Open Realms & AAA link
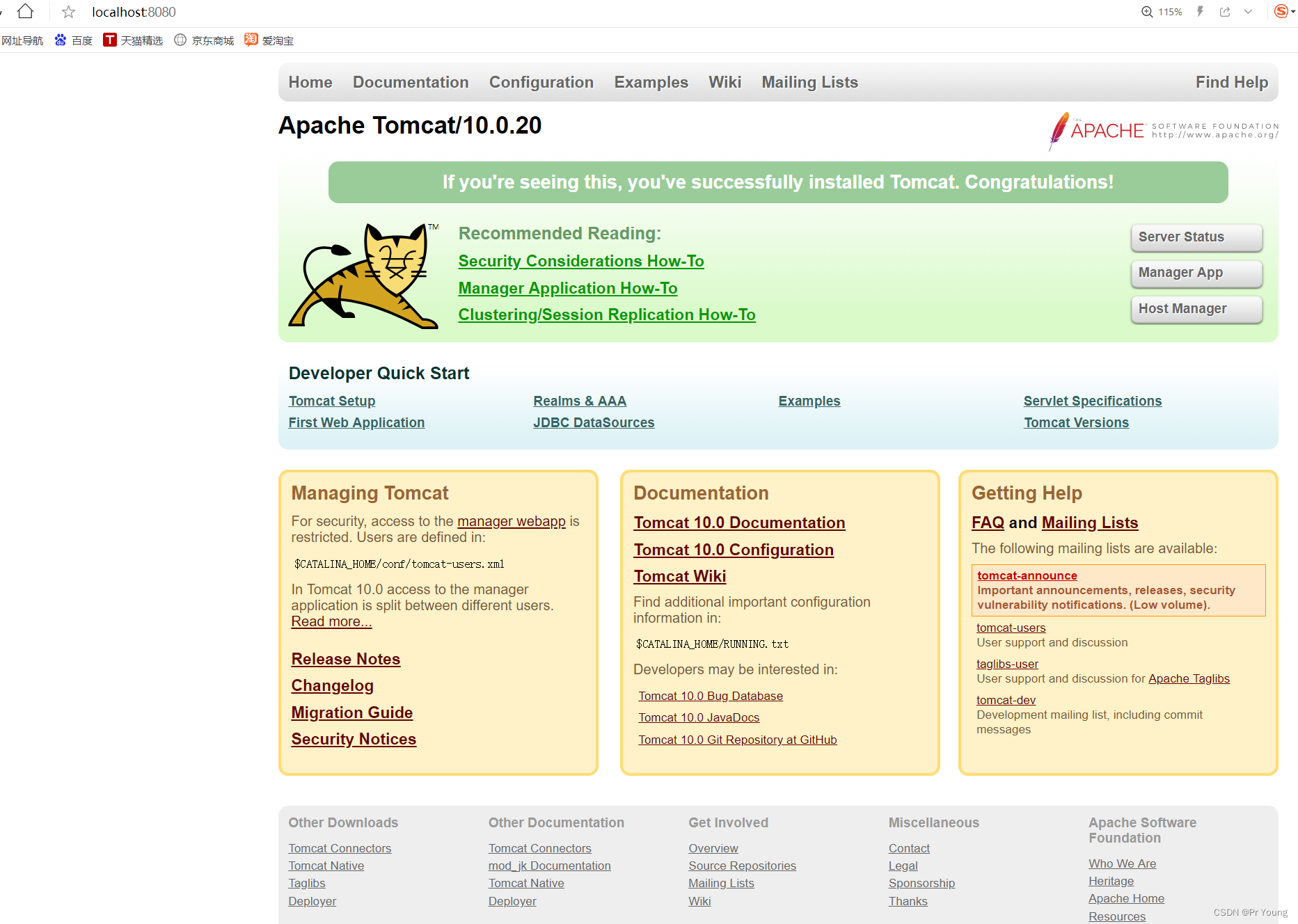1298x924 pixels. pyautogui.click(x=580, y=401)
